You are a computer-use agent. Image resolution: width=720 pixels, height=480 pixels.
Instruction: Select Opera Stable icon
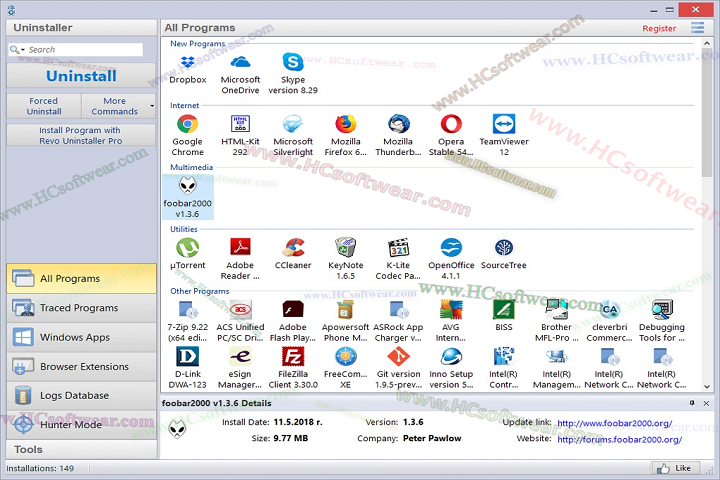pos(451,124)
